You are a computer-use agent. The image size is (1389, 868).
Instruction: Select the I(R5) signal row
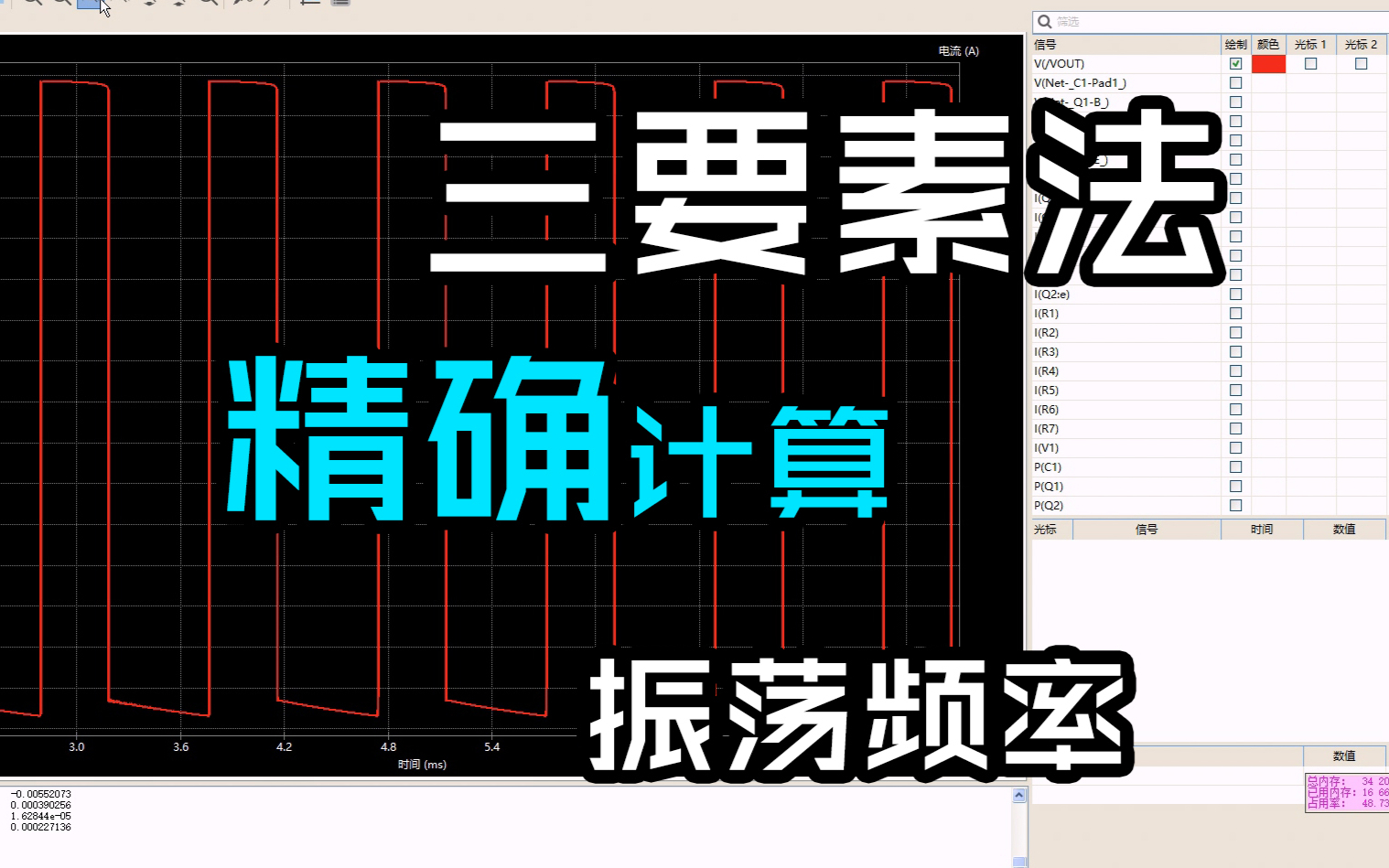[x=1047, y=391]
